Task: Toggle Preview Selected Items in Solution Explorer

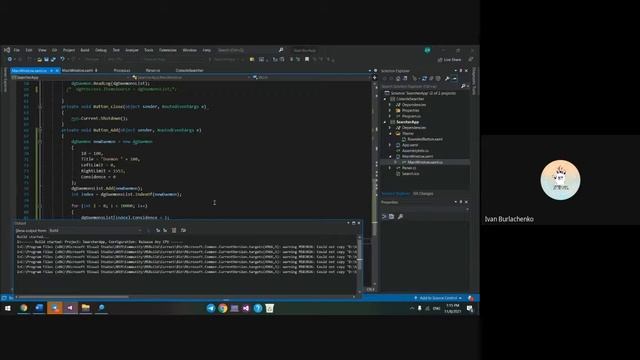Action: tap(455, 78)
